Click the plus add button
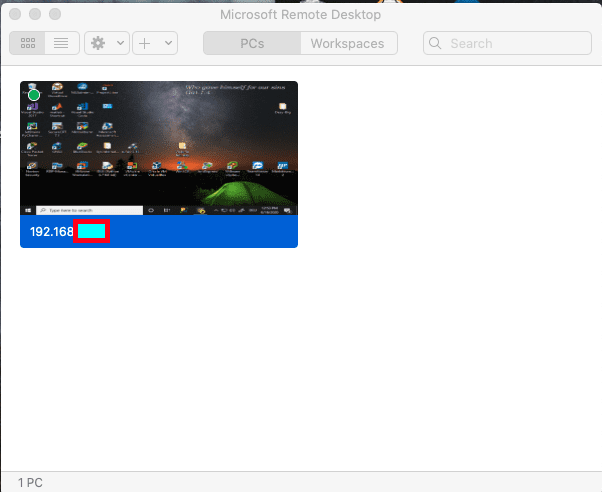 click(x=145, y=43)
